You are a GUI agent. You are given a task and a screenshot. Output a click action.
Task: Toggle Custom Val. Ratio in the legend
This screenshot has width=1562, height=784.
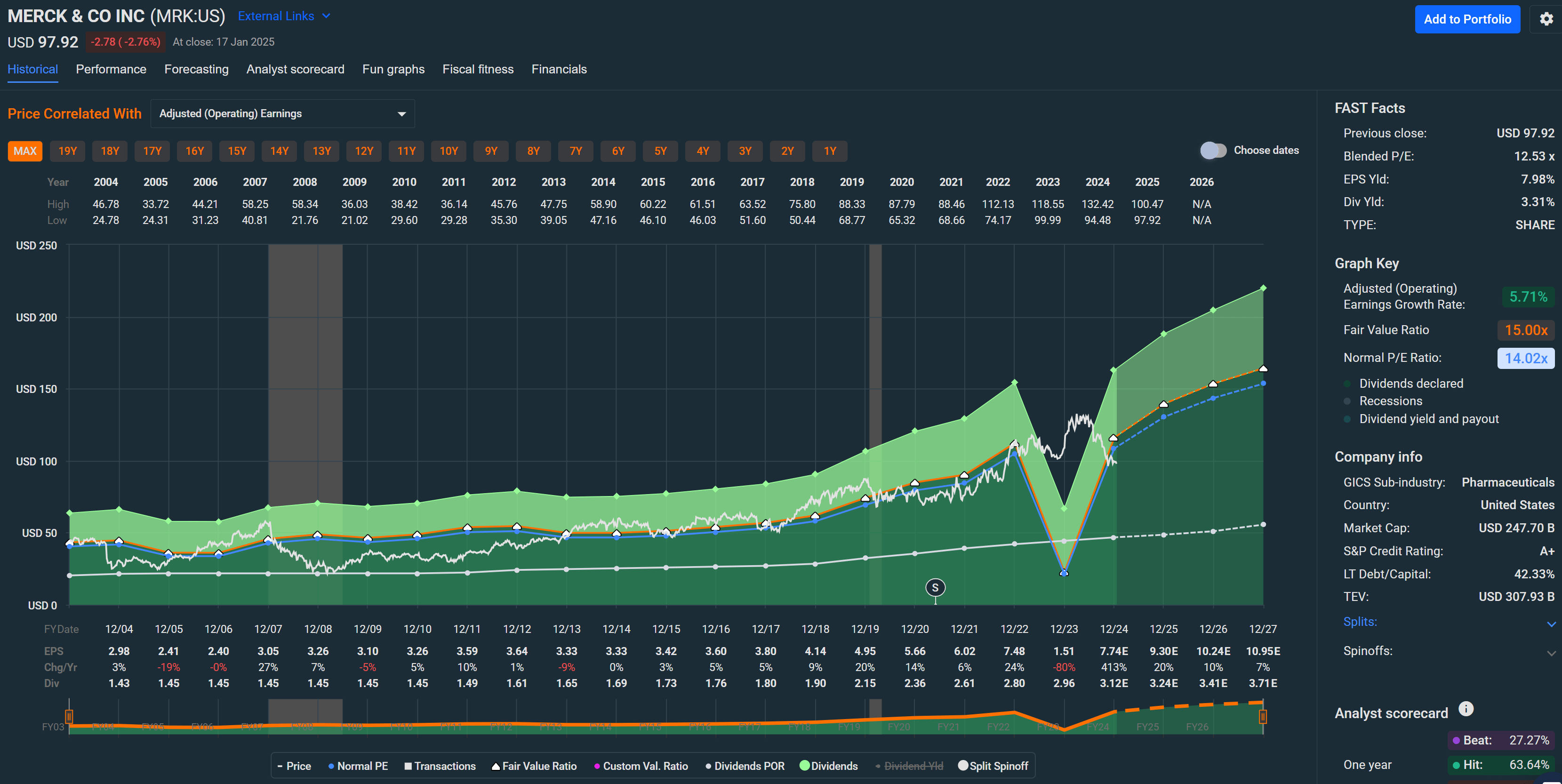click(x=597, y=766)
